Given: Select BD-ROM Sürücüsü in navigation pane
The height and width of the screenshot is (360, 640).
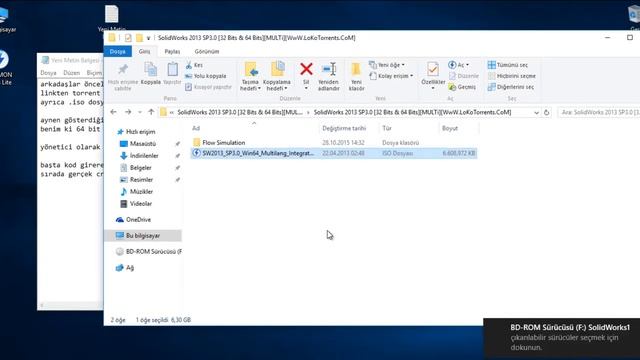Looking at the screenshot, I should [x=149, y=251].
